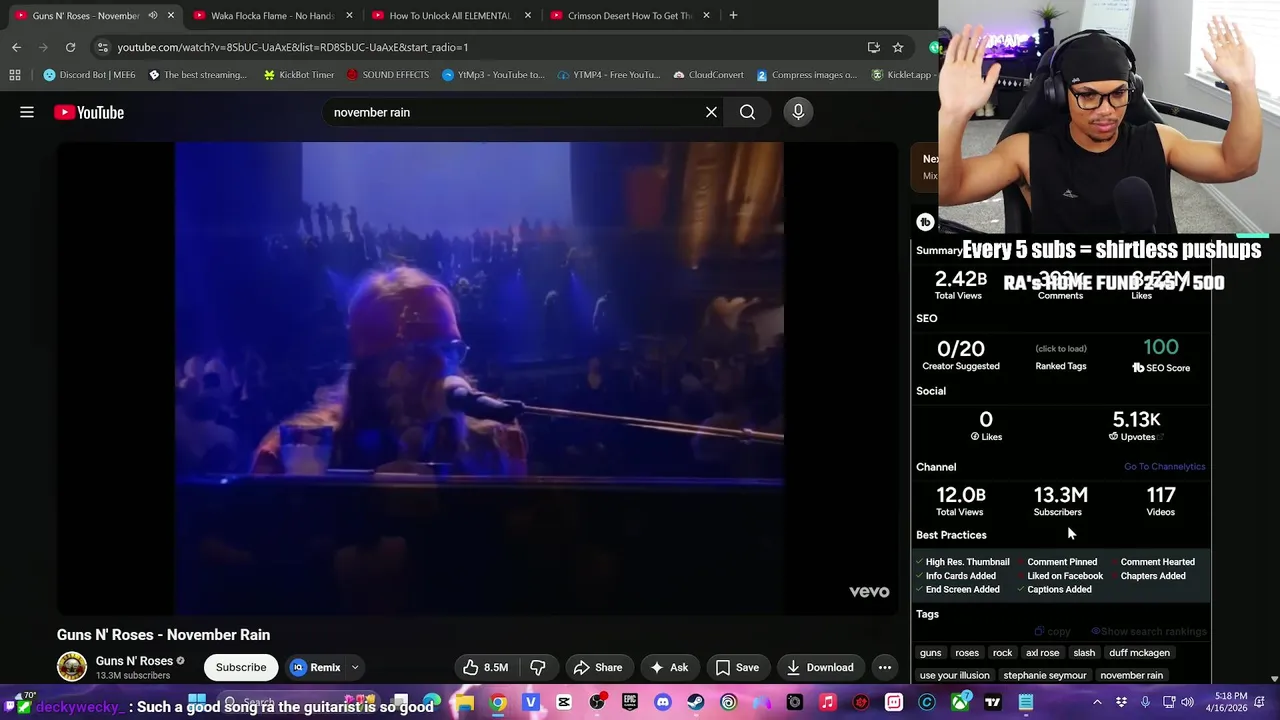Image resolution: width=1280 pixels, height=720 pixels.
Task: Switch to Waka Flocka Flame tab
Action: (x=272, y=15)
